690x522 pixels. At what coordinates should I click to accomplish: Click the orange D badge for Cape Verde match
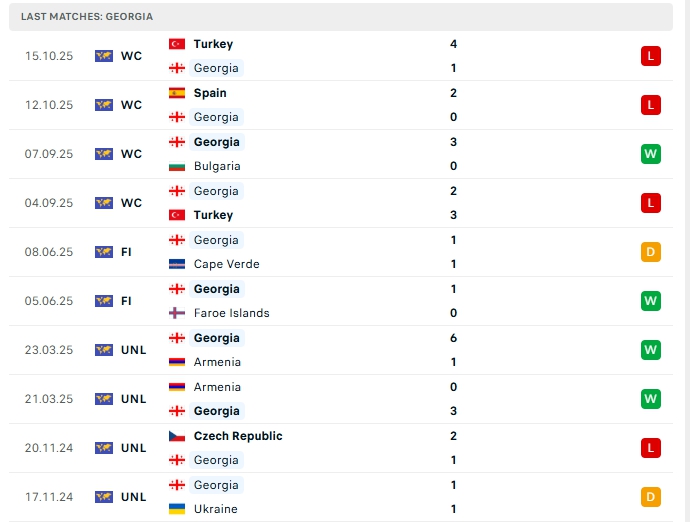tap(651, 252)
